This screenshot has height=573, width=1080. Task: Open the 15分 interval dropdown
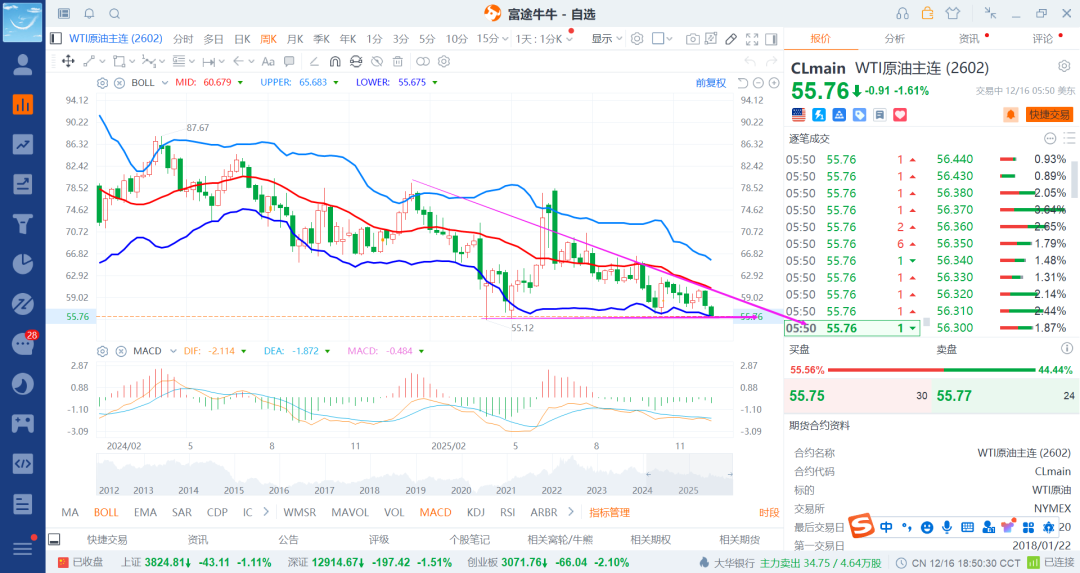coord(492,39)
